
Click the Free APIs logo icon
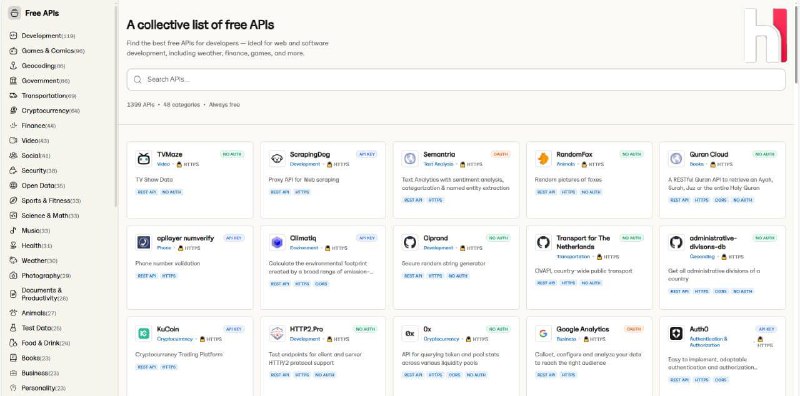14,13
